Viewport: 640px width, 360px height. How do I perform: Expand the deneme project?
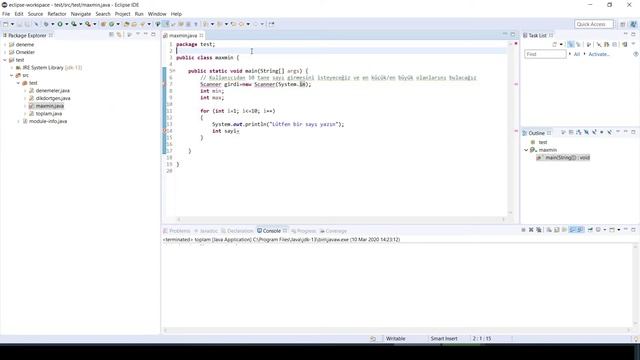click(5, 44)
